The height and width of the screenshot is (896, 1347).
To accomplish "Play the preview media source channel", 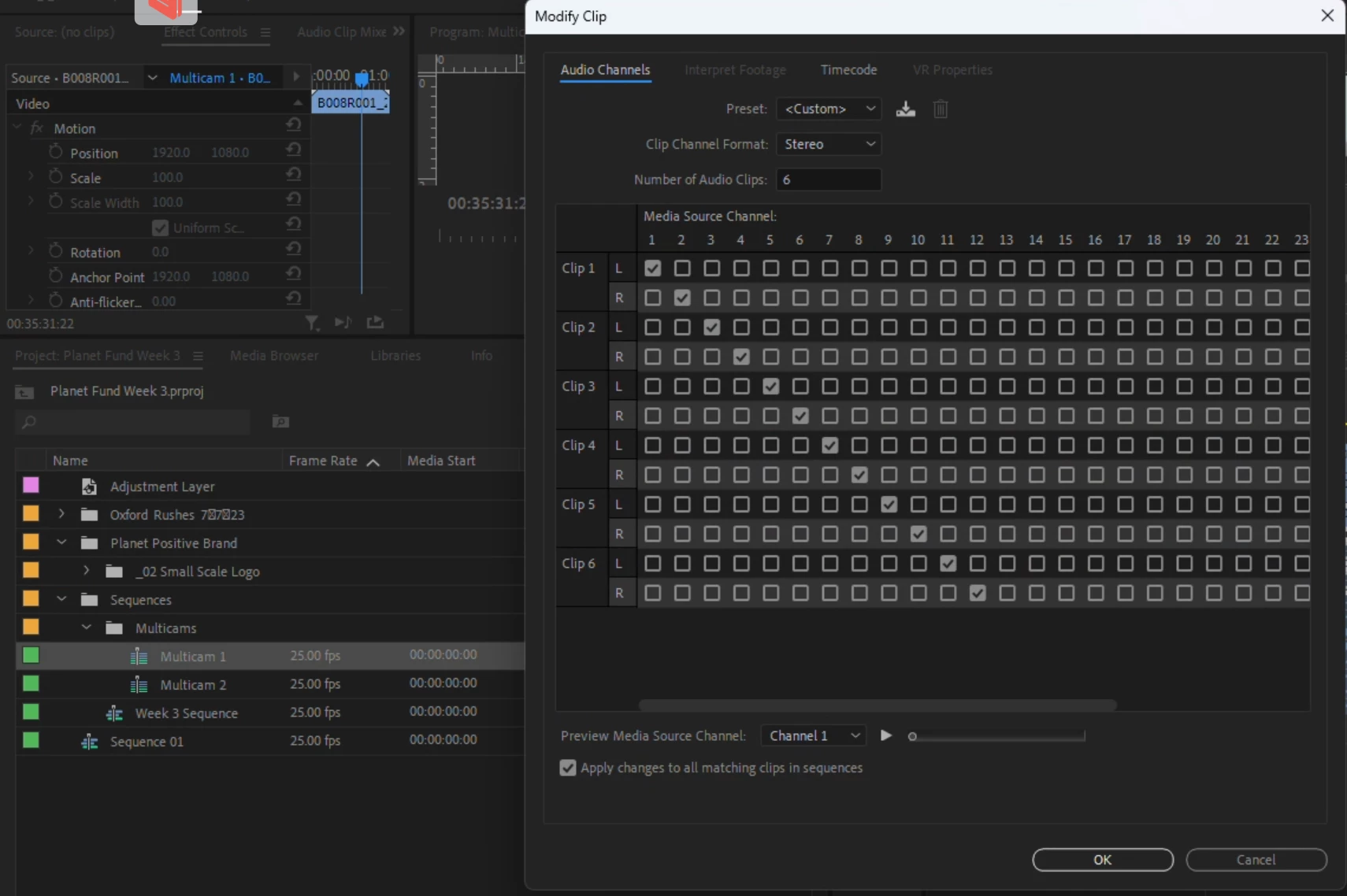I will pyautogui.click(x=886, y=735).
